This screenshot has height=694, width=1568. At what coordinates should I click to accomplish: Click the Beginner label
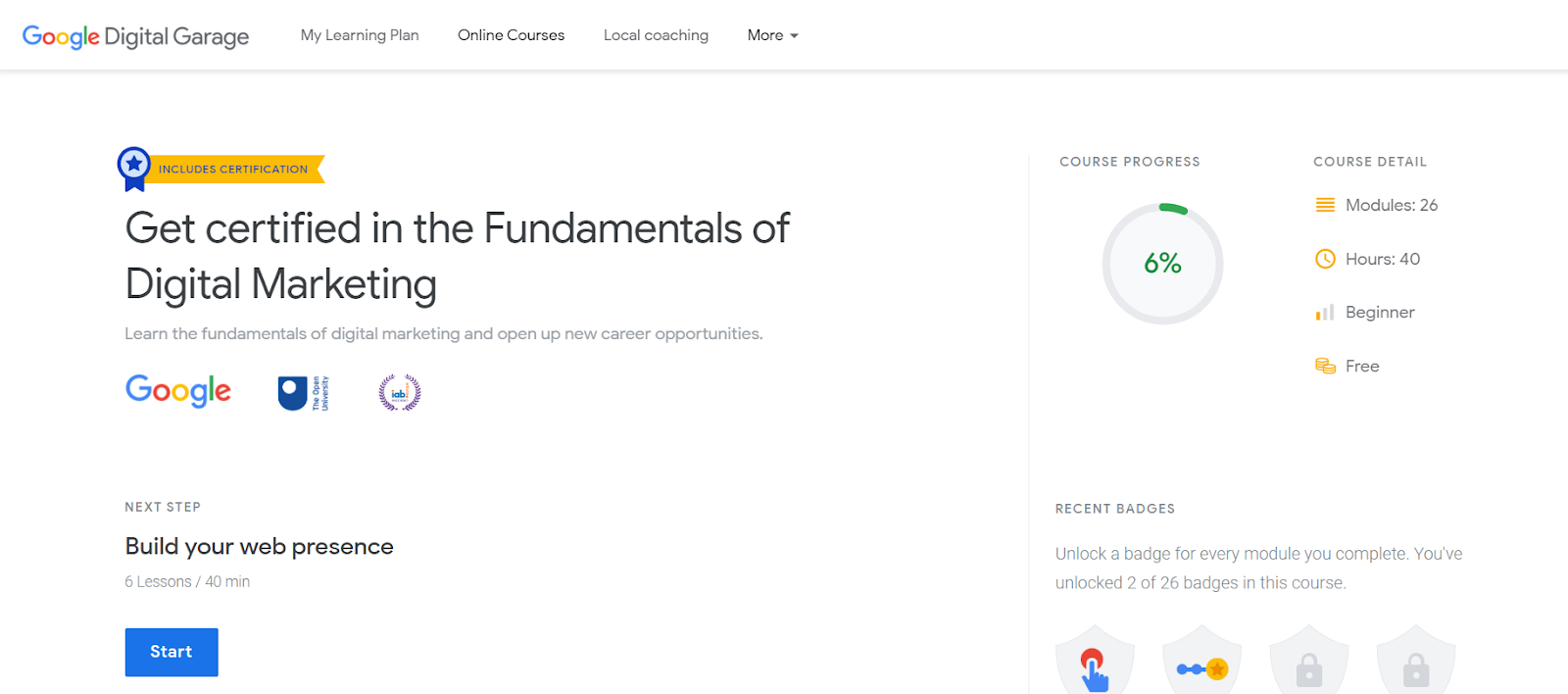[1380, 313]
